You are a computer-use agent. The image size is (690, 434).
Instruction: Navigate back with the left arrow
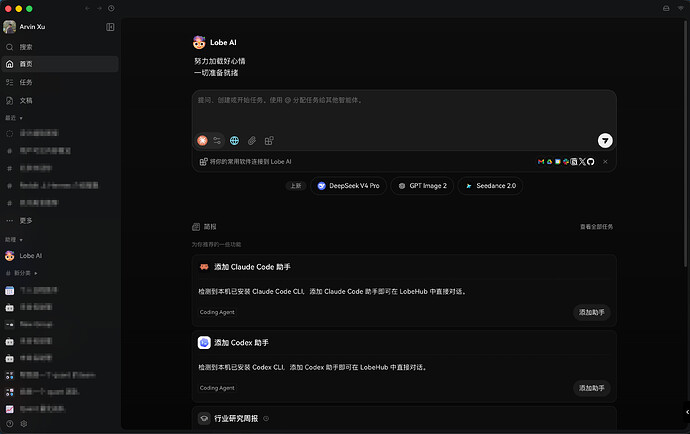(88, 8)
